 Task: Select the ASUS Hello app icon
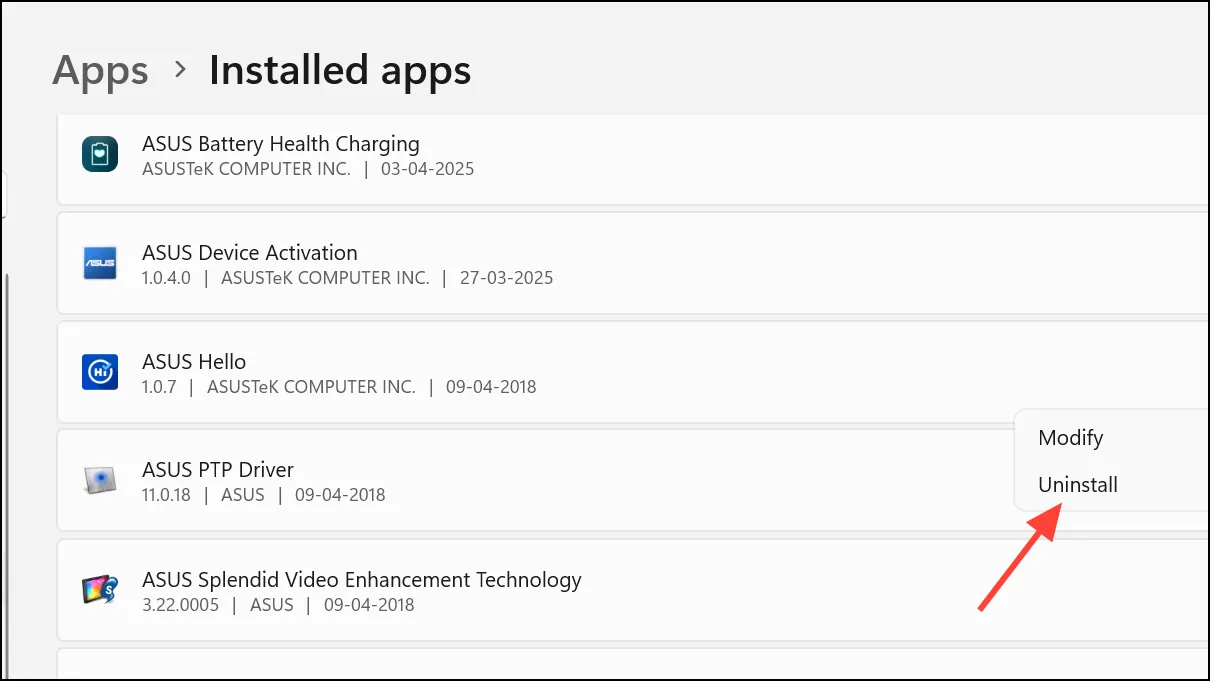[100, 372]
